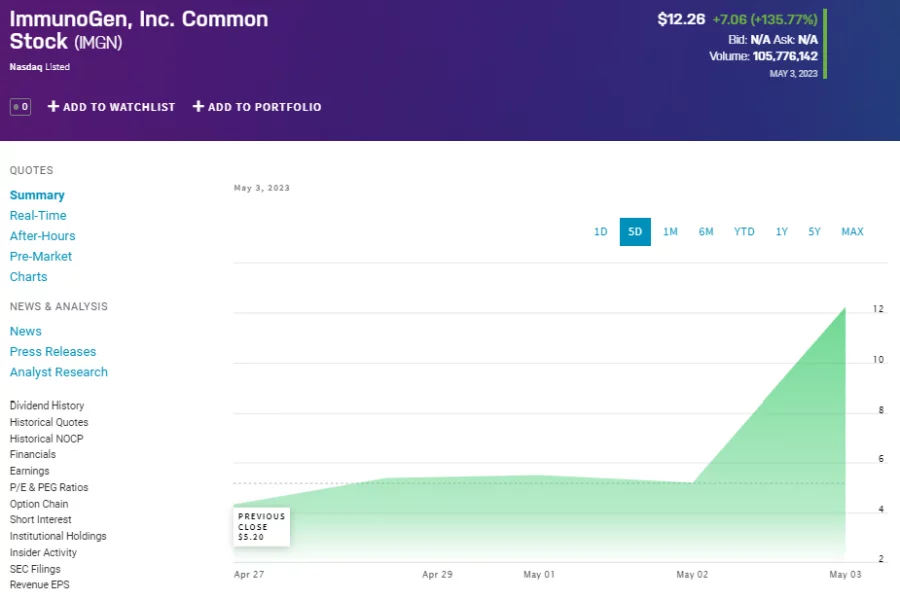Go to Pre-Market quotes
This screenshot has width=900, height=600.
pyautogui.click(x=41, y=257)
